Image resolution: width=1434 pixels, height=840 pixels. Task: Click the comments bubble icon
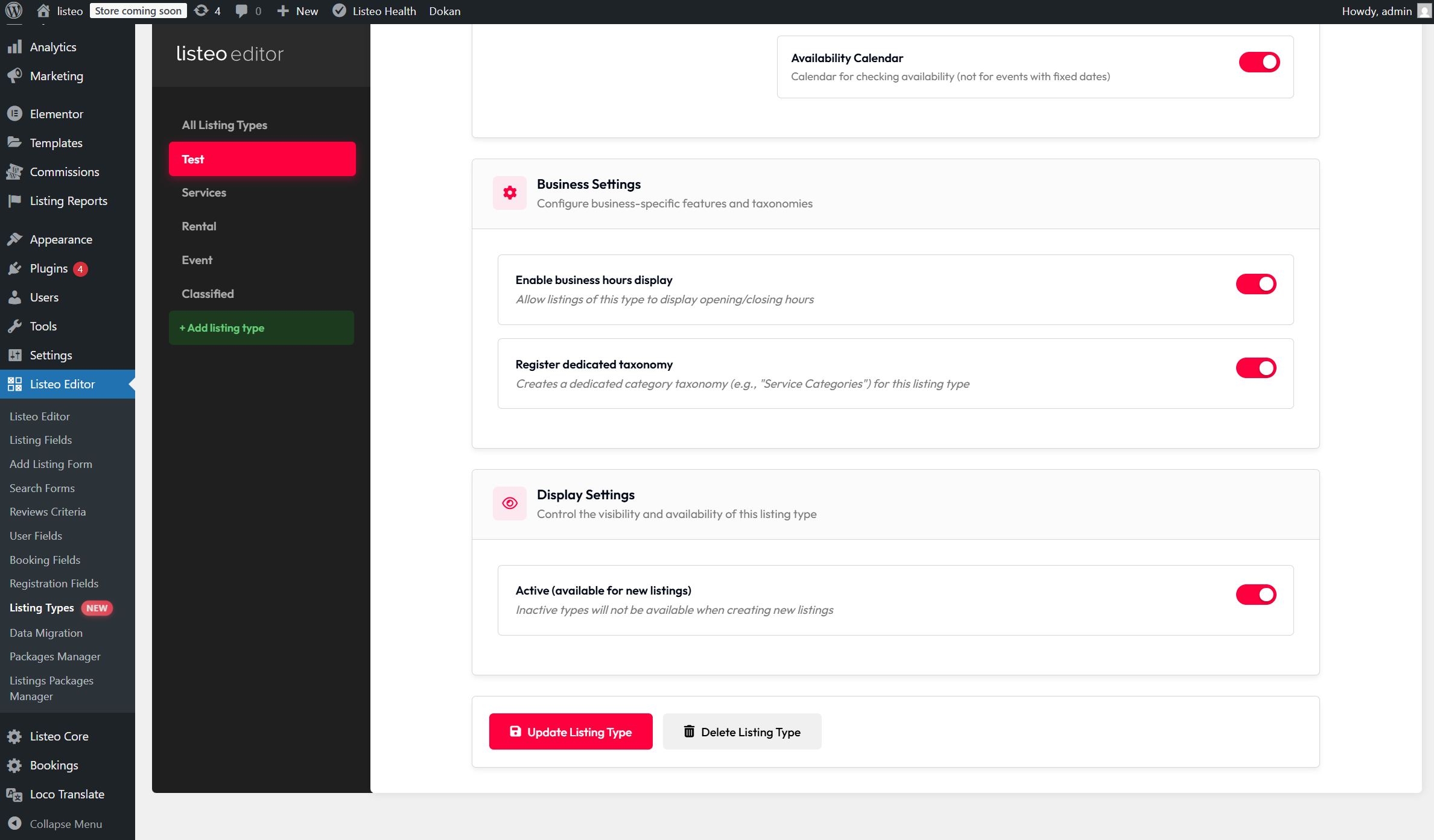pyautogui.click(x=241, y=11)
